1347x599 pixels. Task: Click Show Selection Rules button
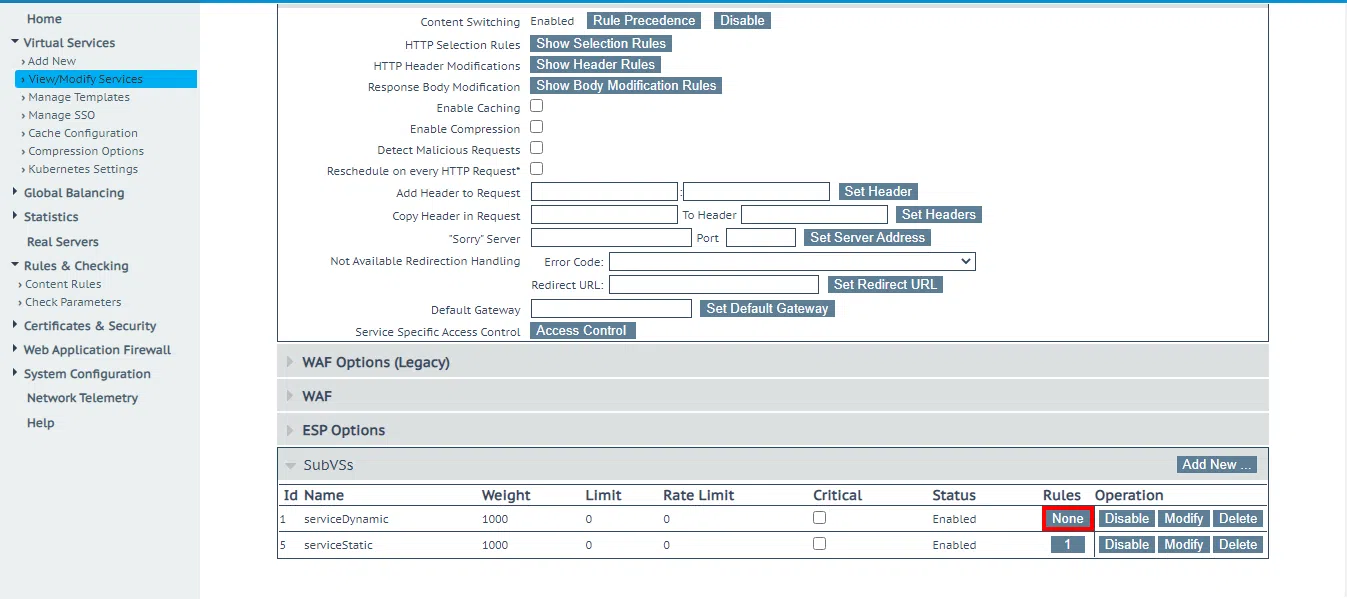600,43
